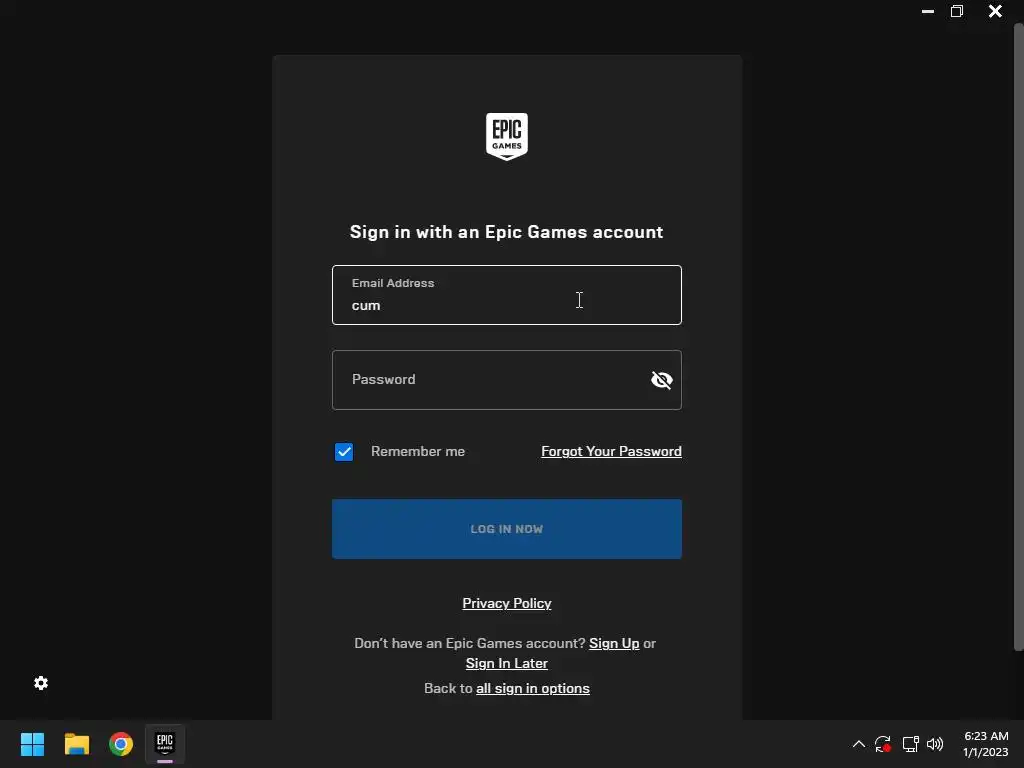This screenshot has width=1024, height=768.
Task: Launch File Explorer from taskbar
Action: [x=76, y=744]
